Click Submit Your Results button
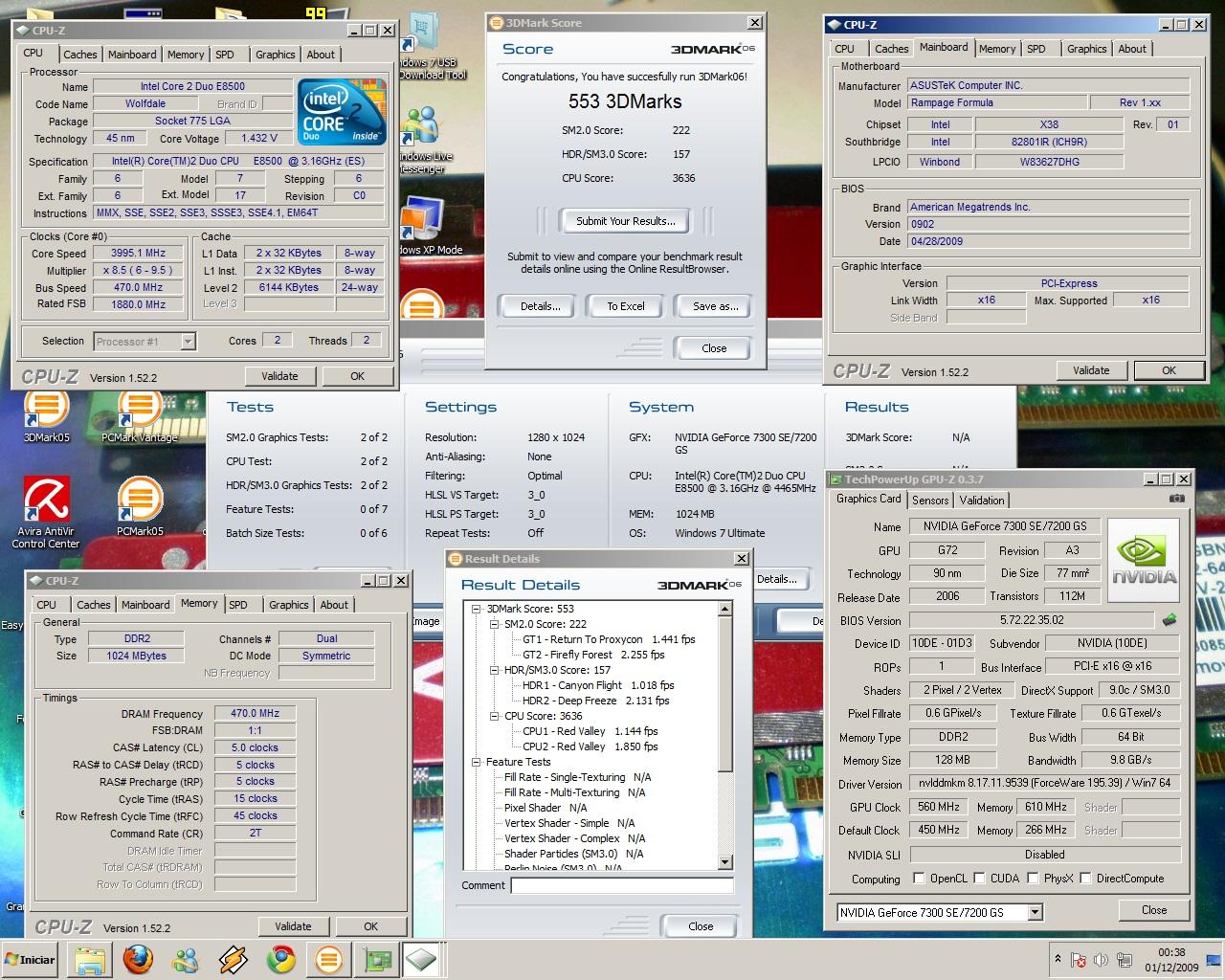1225x980 pixels. pyautogui.click(x=625, y=221)
